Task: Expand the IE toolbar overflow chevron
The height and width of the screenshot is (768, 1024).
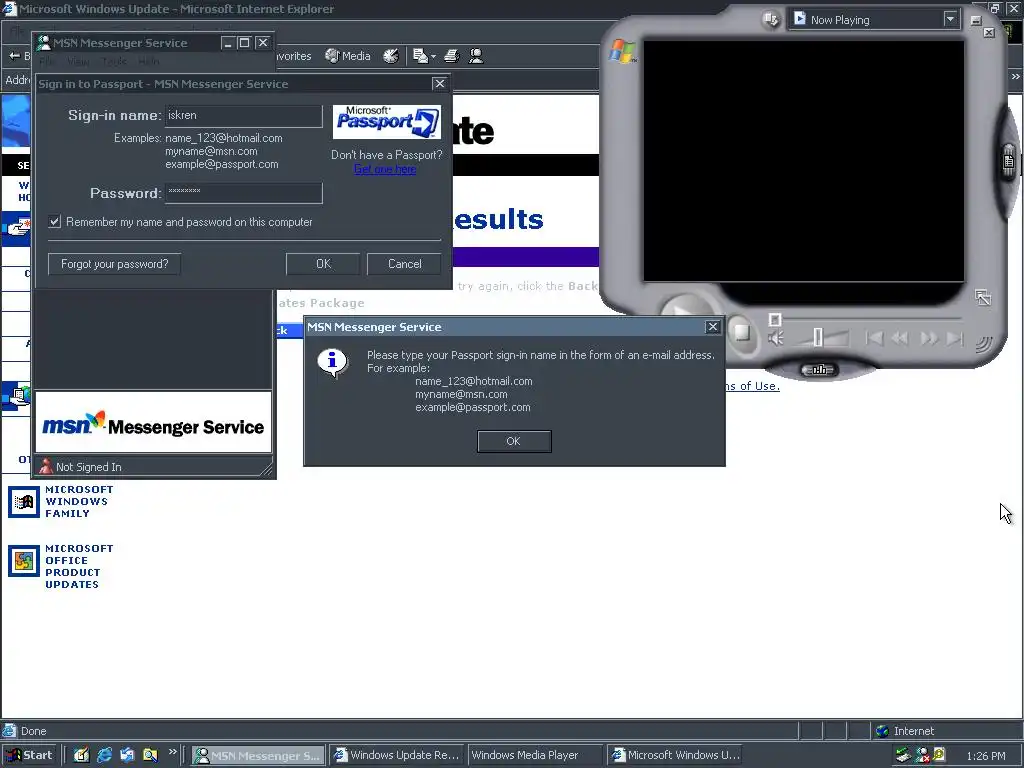Action: pos(1016,76)
